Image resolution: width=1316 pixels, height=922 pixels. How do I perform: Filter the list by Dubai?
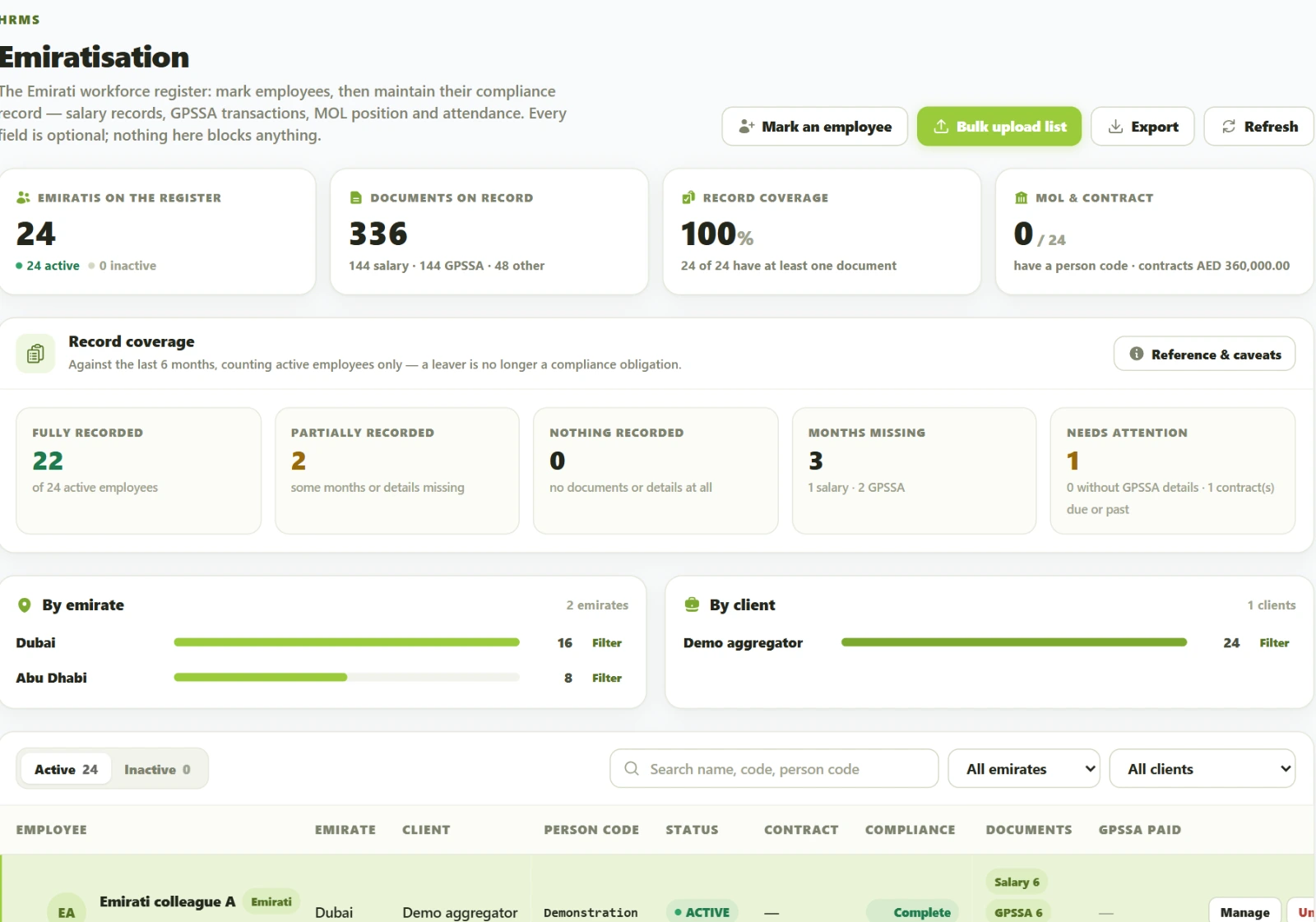pyautogui.click(x=607, y=643)
